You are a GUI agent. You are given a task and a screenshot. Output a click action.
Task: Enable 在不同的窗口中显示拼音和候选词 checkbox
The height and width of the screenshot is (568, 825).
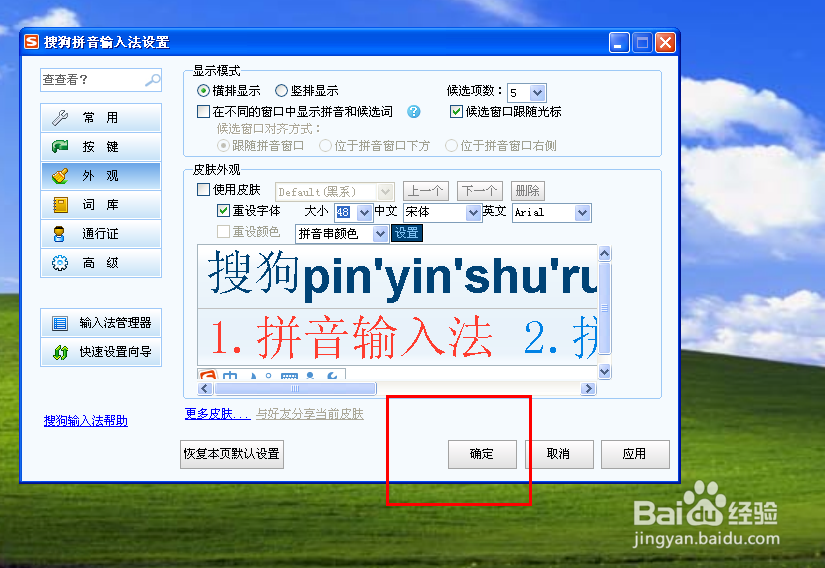(x=203, y=111)
